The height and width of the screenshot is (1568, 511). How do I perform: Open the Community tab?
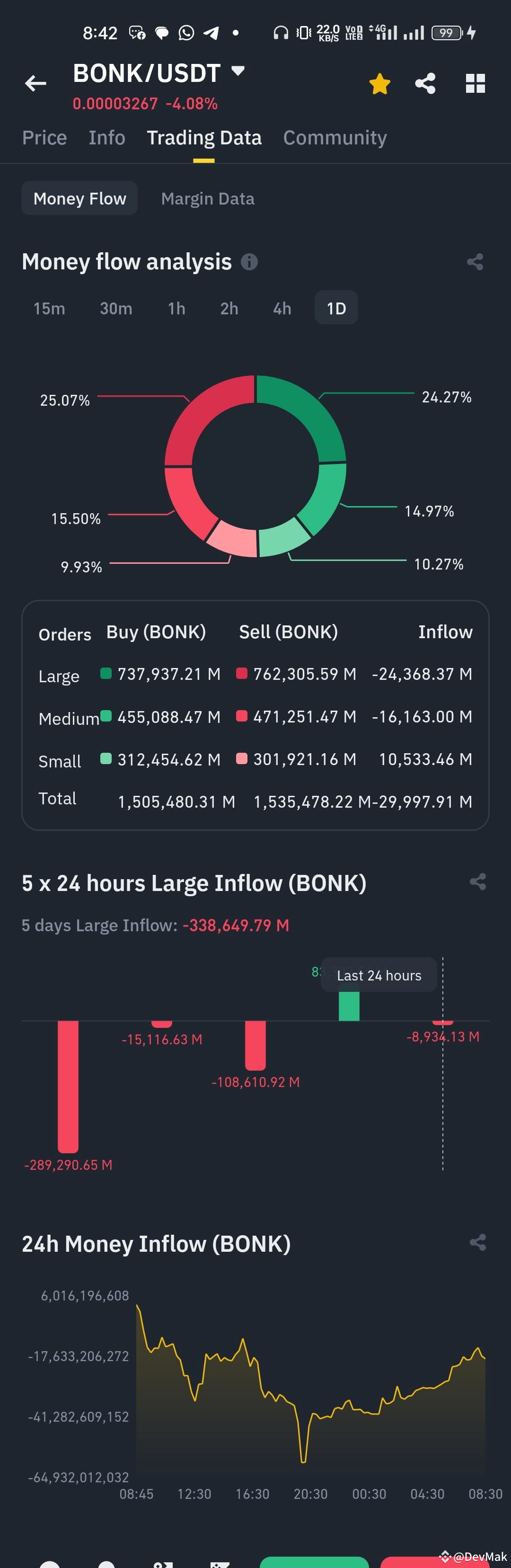[334, 138]
